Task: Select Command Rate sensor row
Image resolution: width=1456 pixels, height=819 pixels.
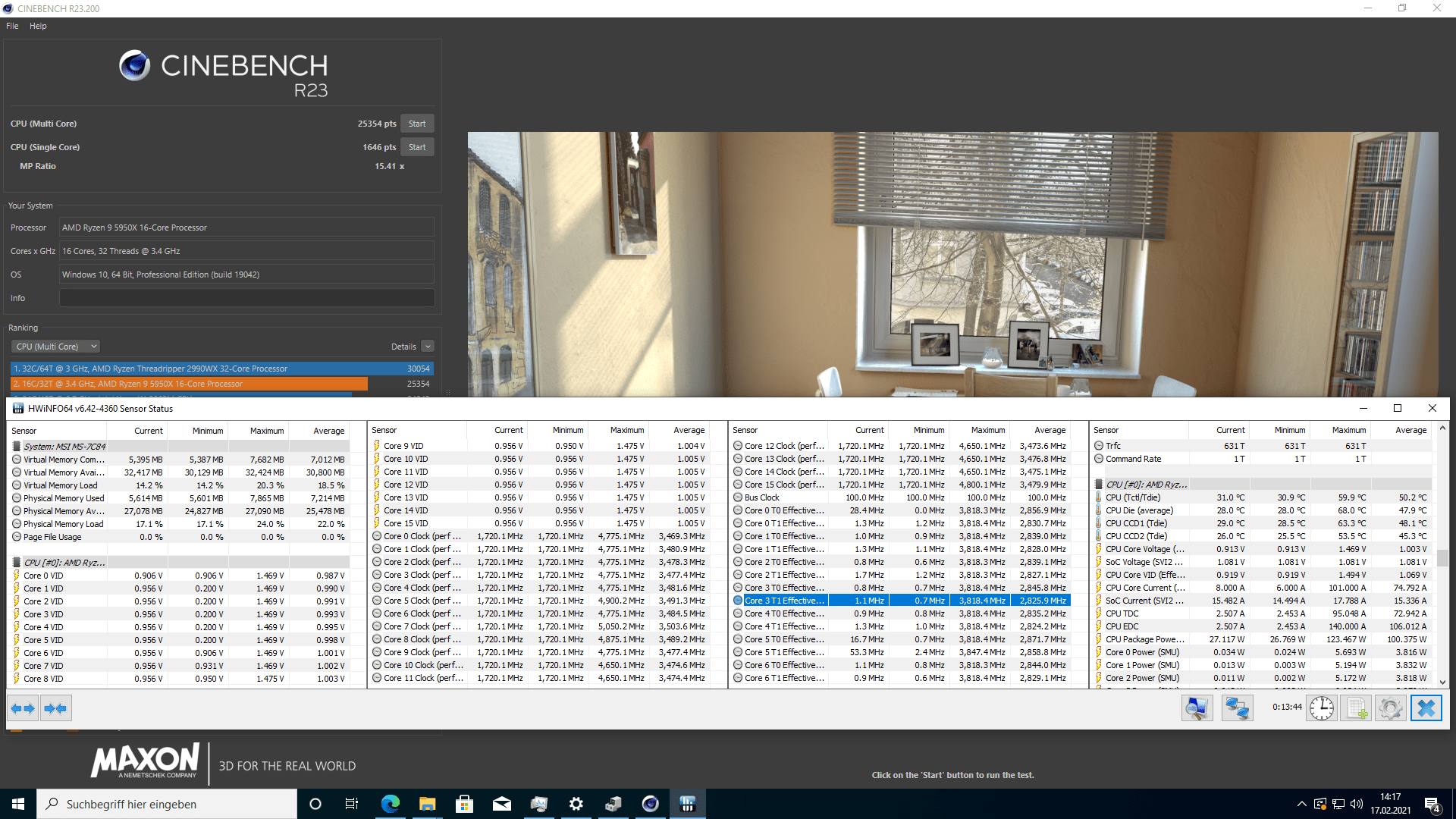Action: (1263, 459)
